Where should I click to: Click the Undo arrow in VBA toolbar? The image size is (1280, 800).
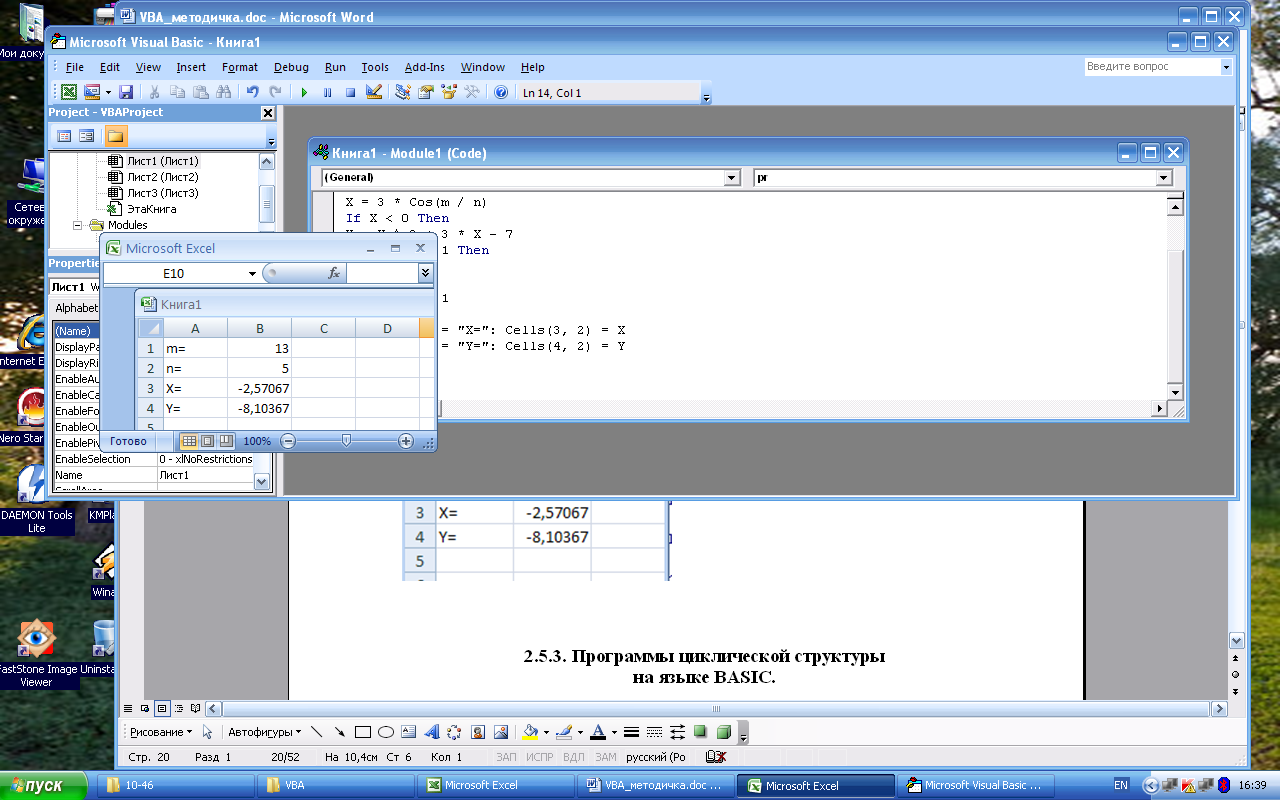pos(253,92)
